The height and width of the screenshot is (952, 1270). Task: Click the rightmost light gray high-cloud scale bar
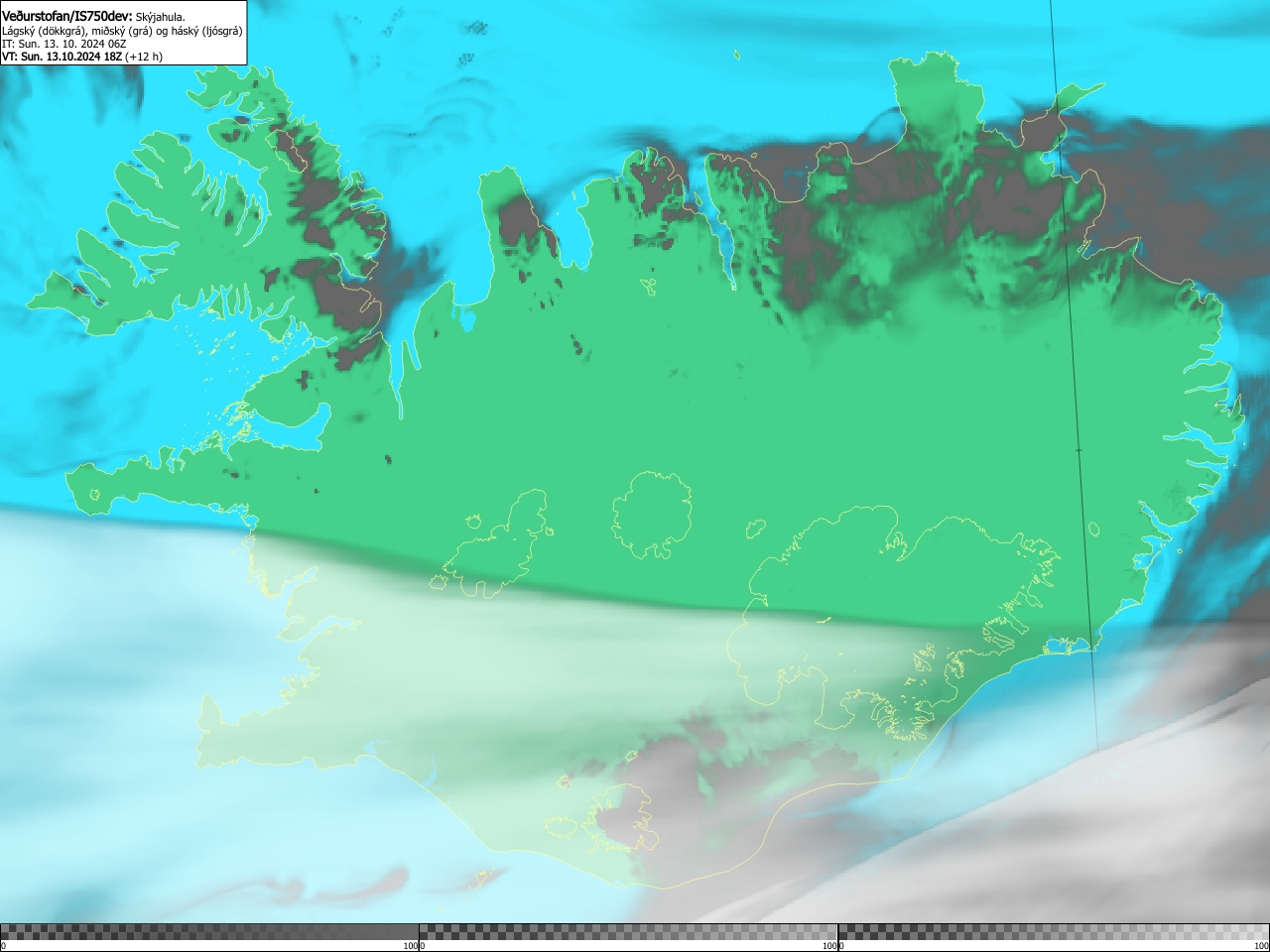pos(1054,932)
